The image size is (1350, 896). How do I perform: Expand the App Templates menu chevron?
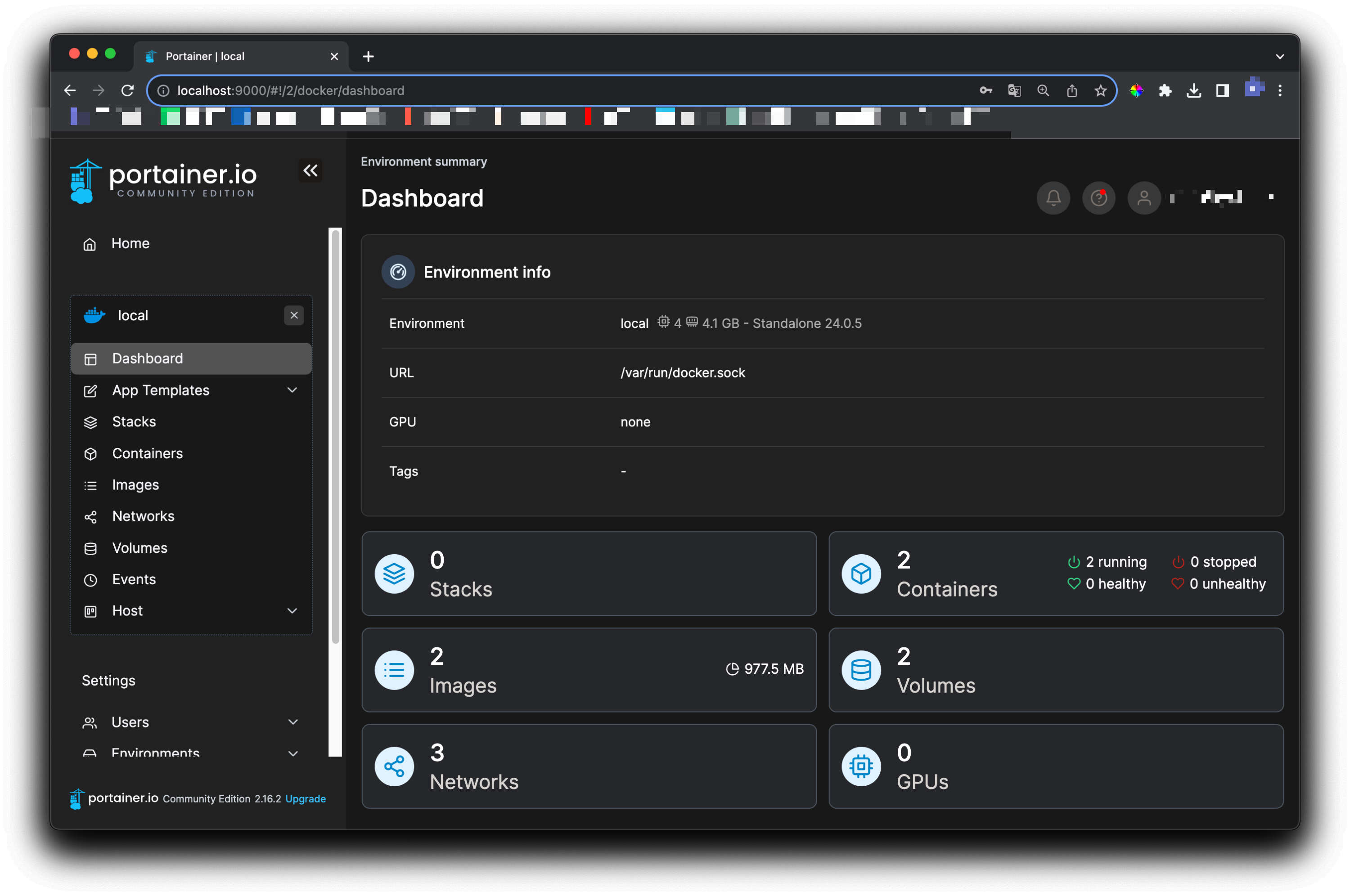(x=292, y=390)
